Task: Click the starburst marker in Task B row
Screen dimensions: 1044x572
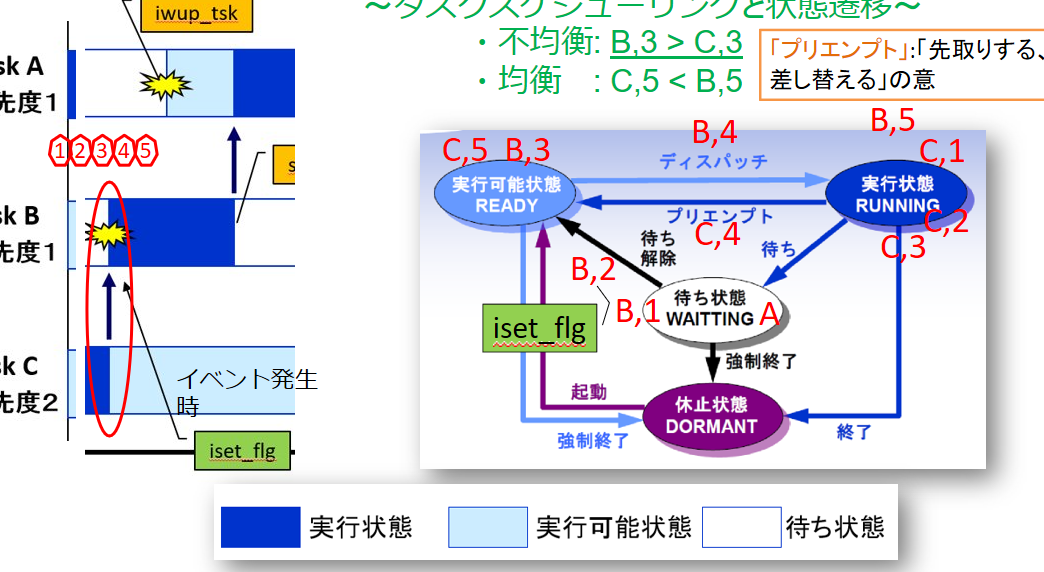Action: [x=108, y=234]
